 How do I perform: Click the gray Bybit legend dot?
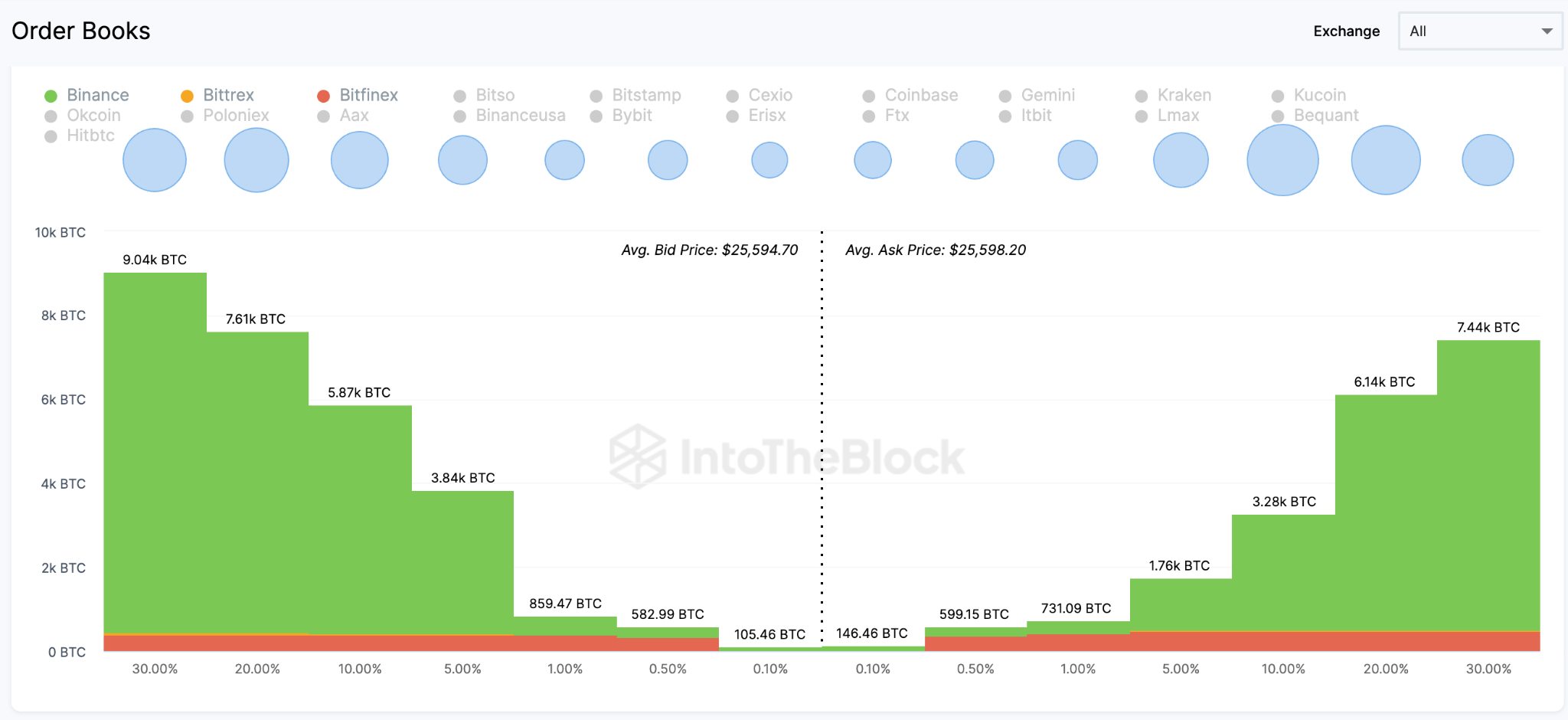[x=596, y=116]
